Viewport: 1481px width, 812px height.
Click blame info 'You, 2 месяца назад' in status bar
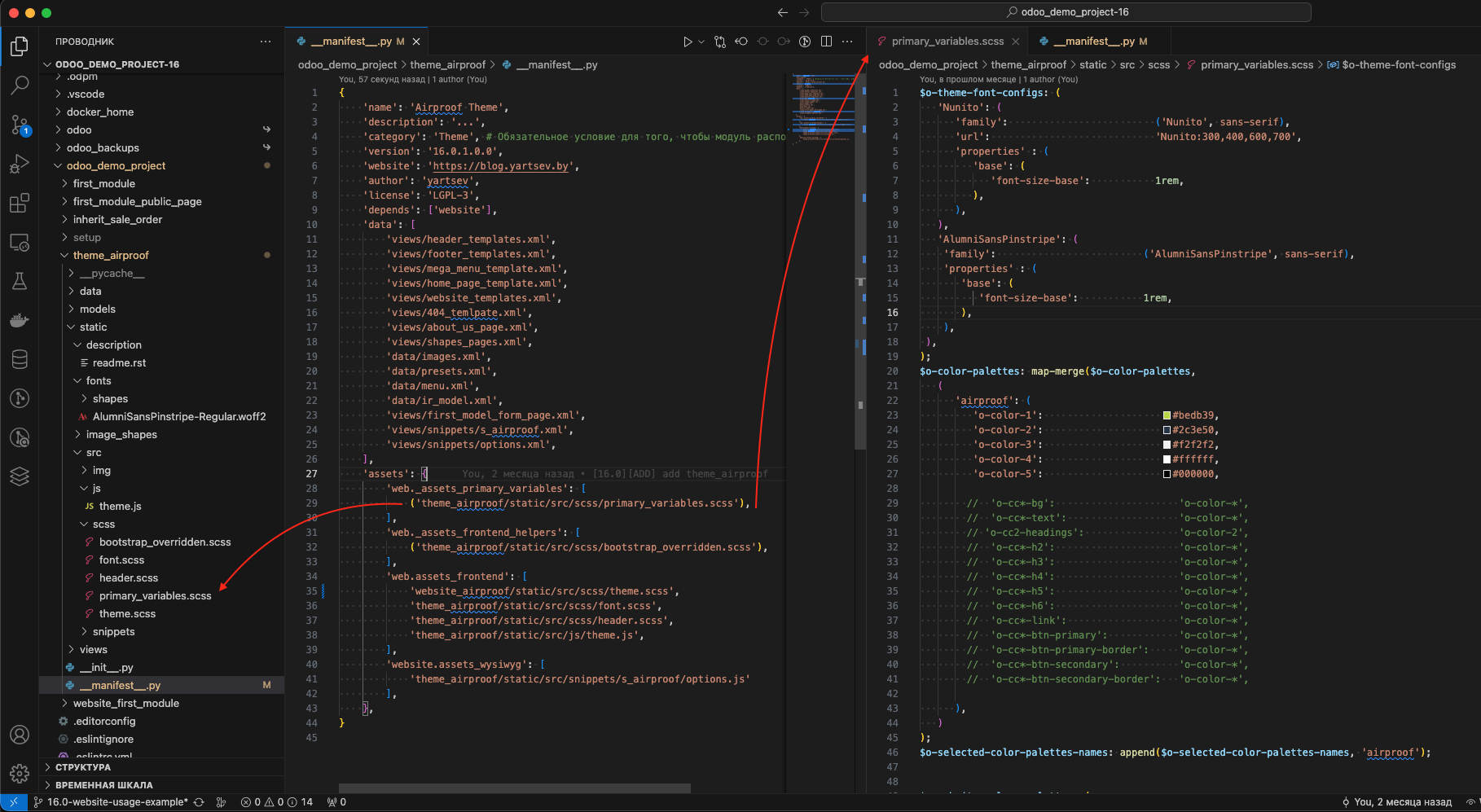coord(1397,802)
